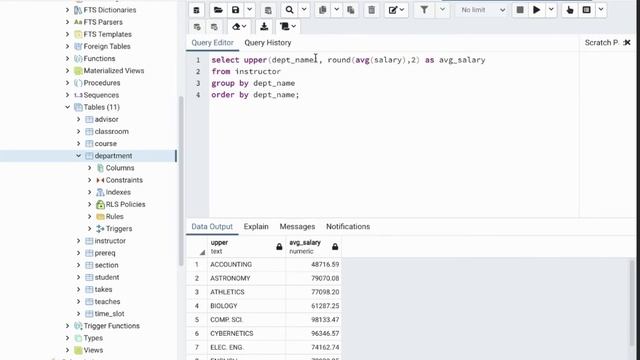The height and width of the screenshot is (360, 640).
Task: Click the Execute query play button
Action: pyautogui.click(x=537, y=10)
